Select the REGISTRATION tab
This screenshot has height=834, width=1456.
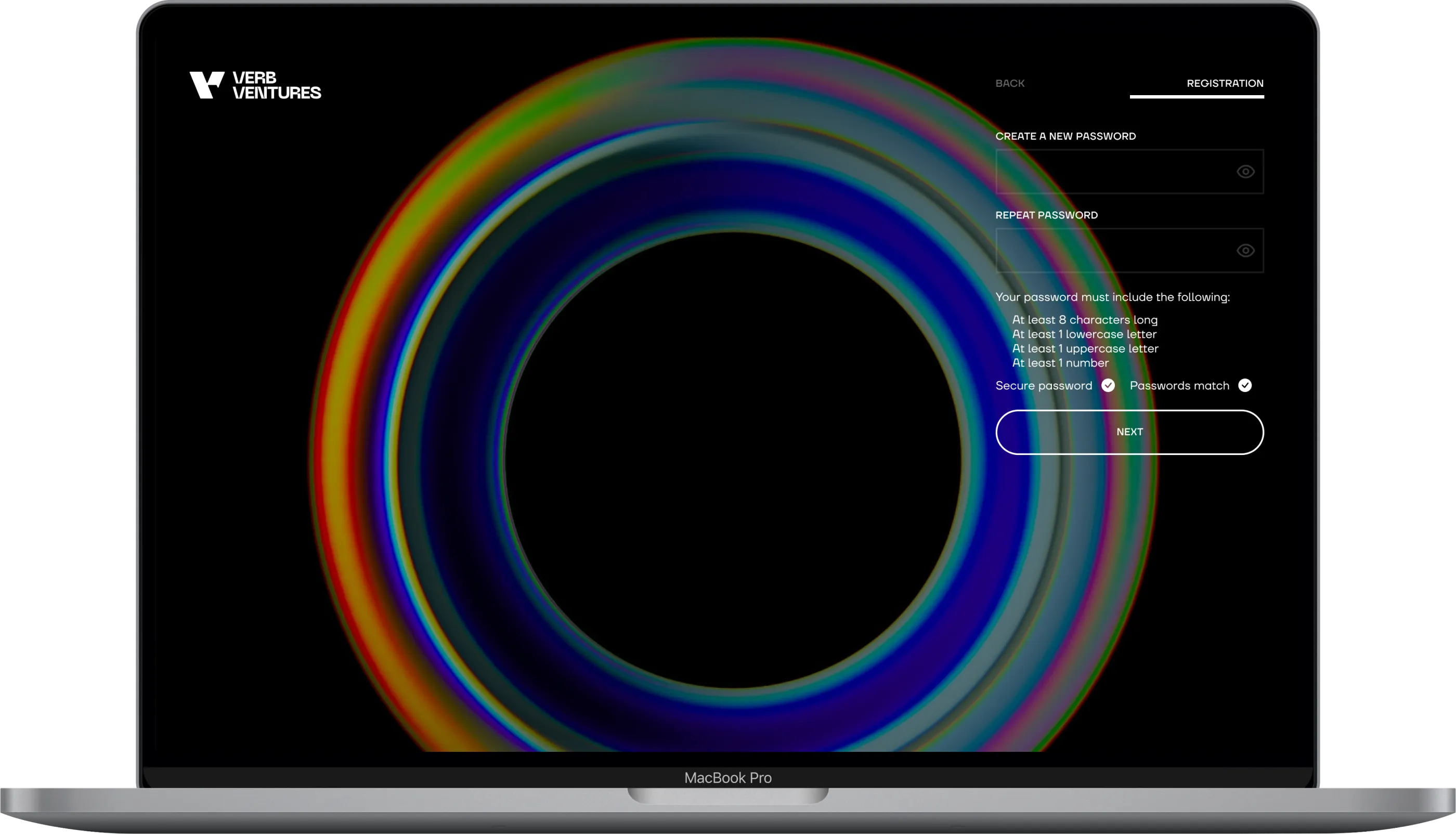coord(1225,84)
